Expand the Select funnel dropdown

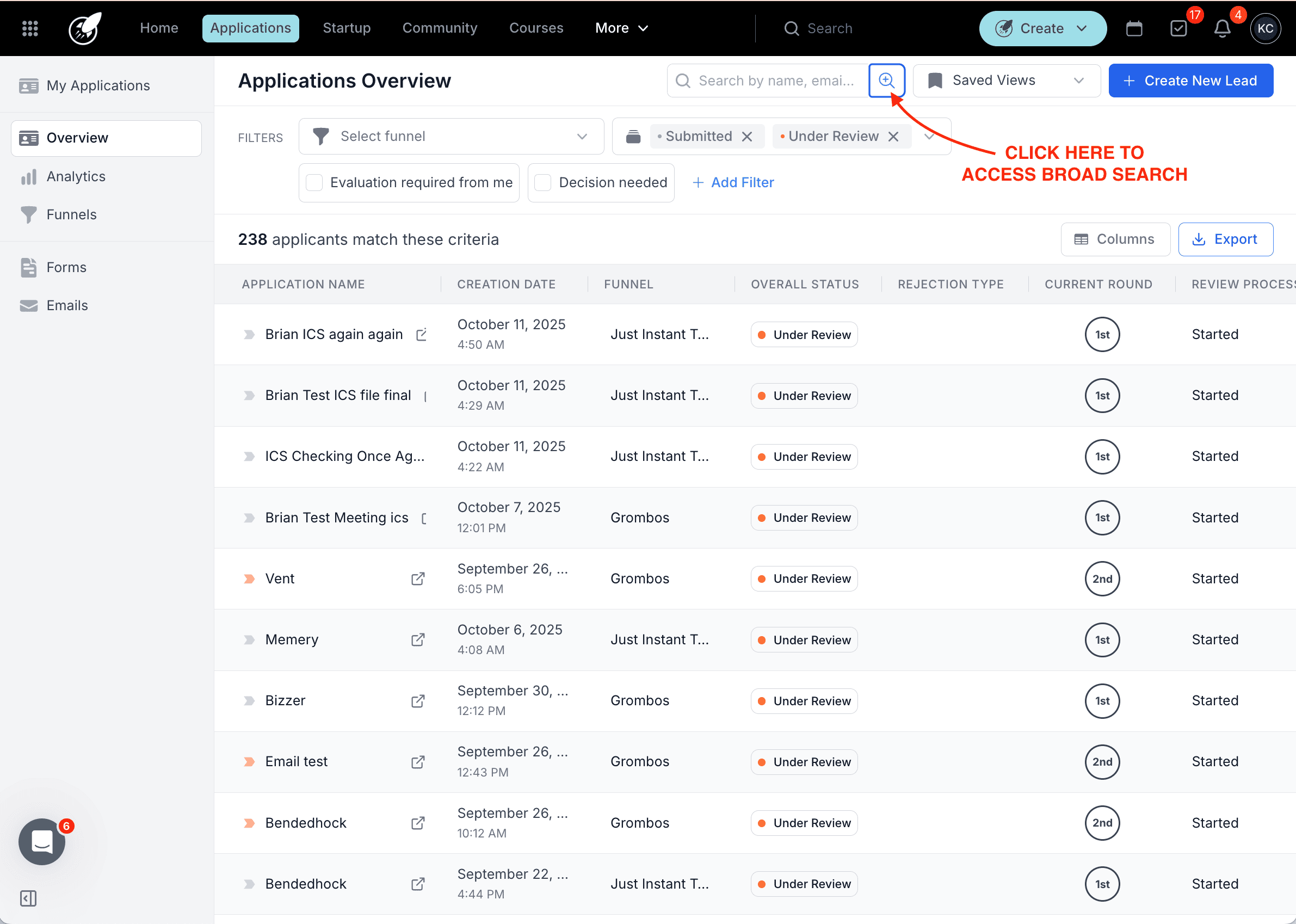(450, 137)
